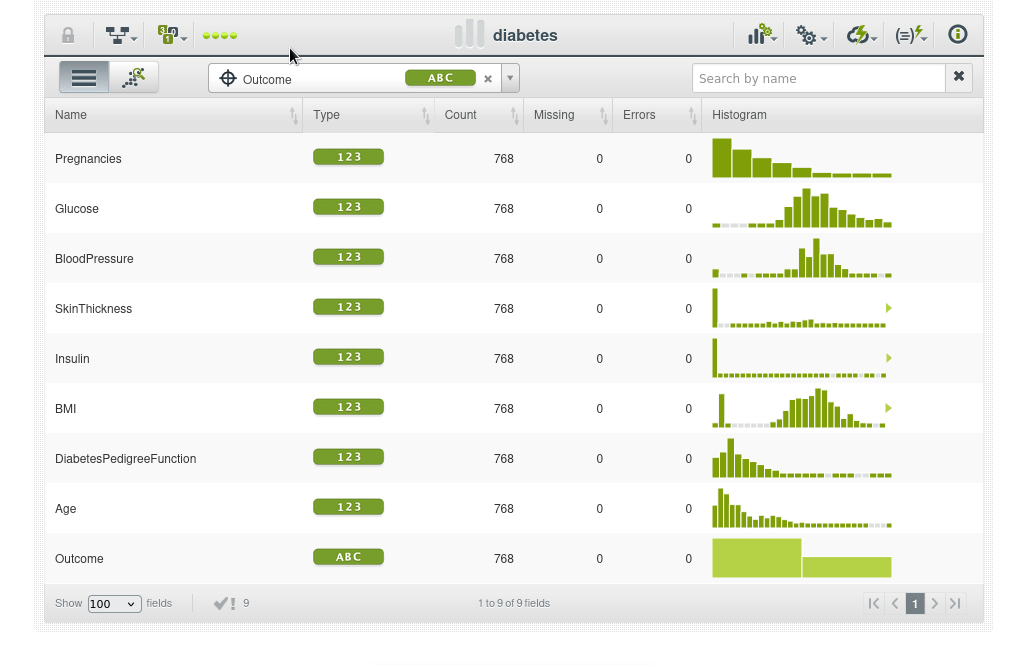The height and width of the screenshot is (665, 1011).
Task: Click the Outcome histogram bar chart
Action: pyautogui.click(x=801, y=558)
